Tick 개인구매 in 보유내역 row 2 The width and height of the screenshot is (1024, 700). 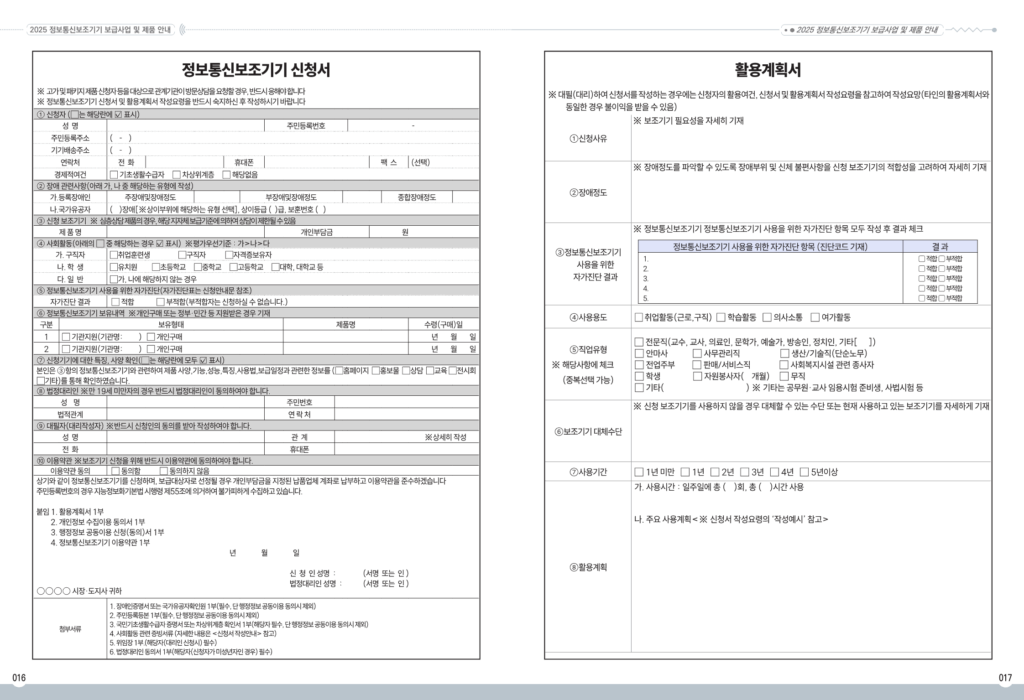[151, 349]
